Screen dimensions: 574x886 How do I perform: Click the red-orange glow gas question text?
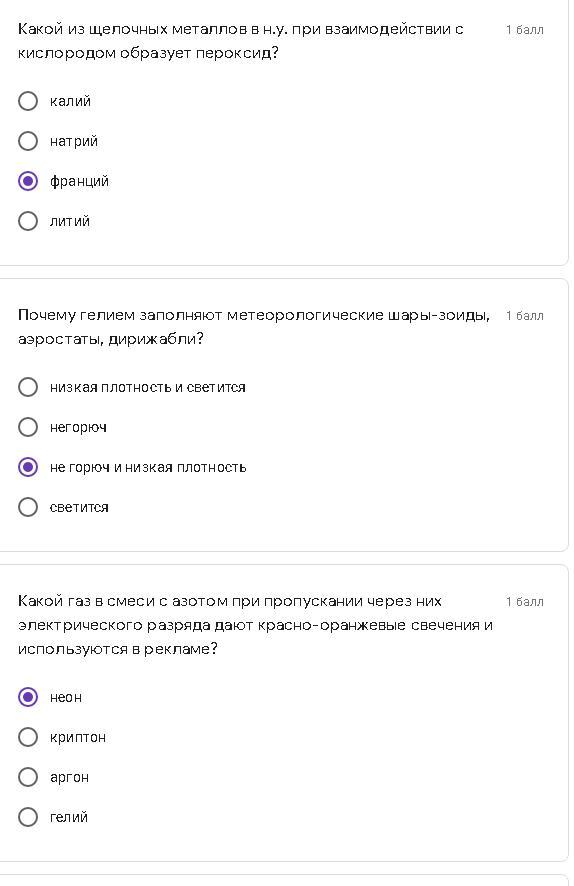coord(255,625)
